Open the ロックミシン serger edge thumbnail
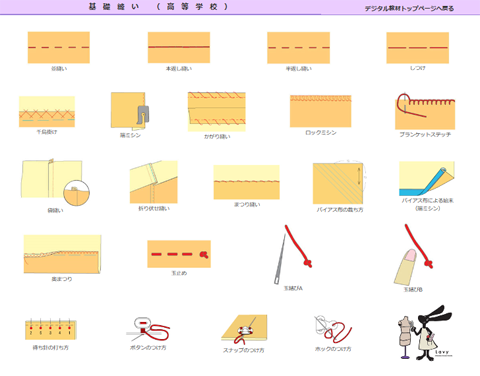The height and width of the screenshot is (376, 480). 320,111
